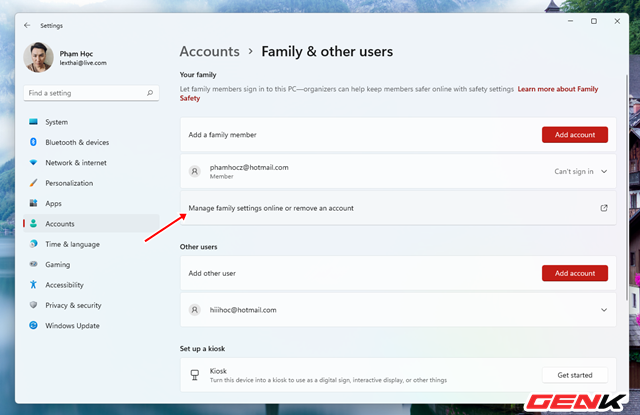
Task: Click the Family & other users title
Action: click(327, 51)
